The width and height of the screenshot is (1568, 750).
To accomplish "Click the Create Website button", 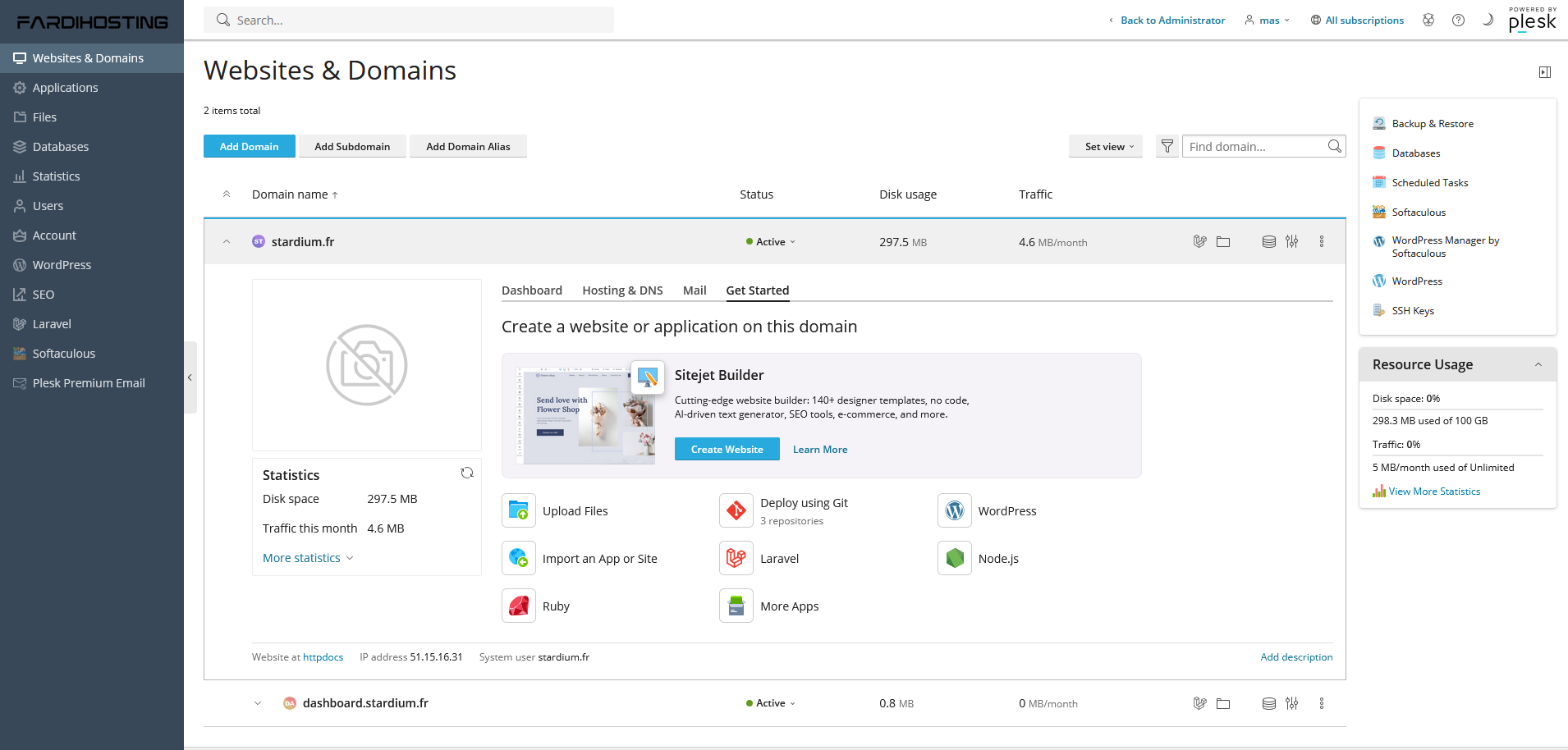I will (x=727, y=449).
